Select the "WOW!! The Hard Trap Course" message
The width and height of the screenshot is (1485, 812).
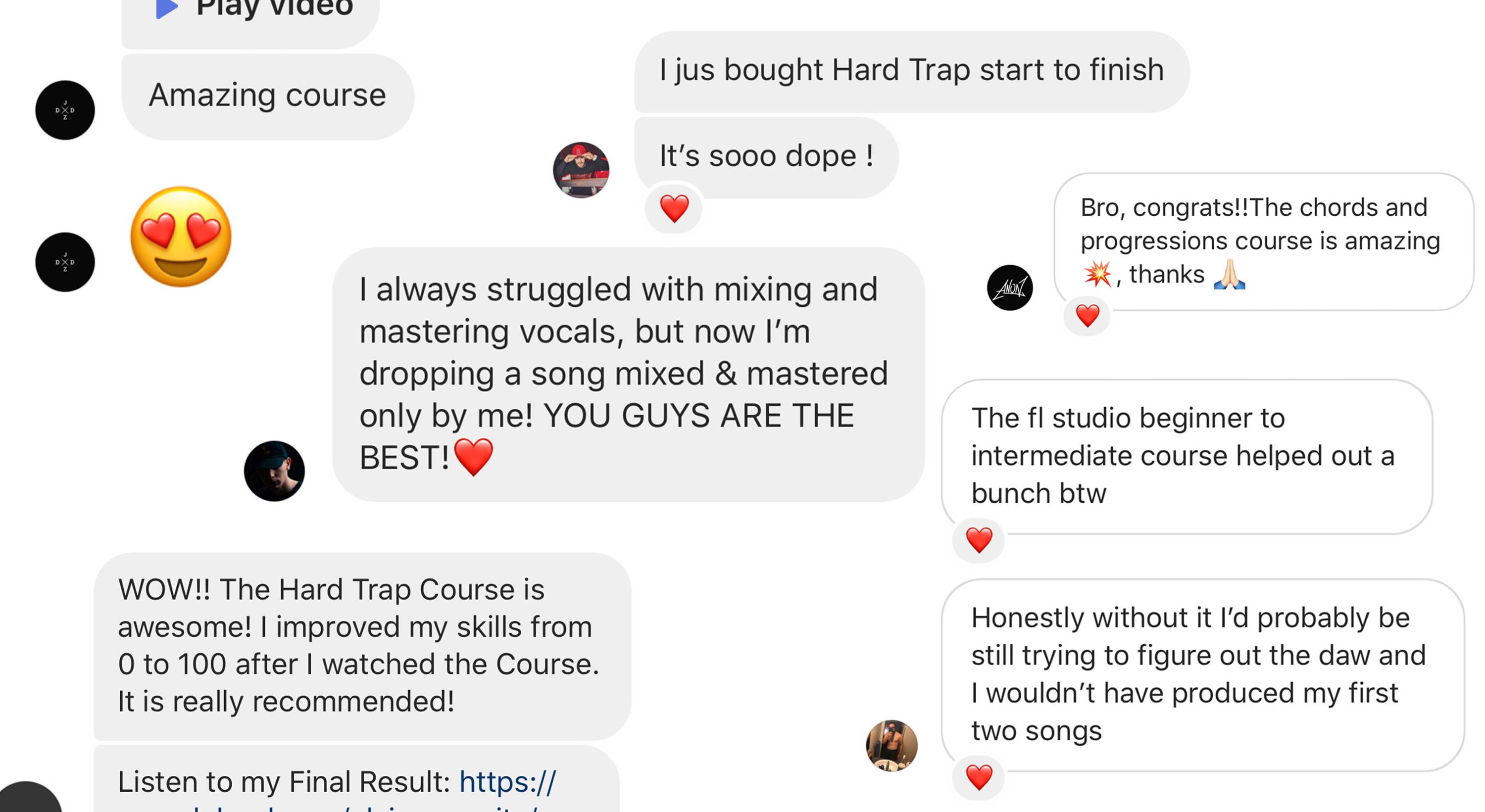363,646
